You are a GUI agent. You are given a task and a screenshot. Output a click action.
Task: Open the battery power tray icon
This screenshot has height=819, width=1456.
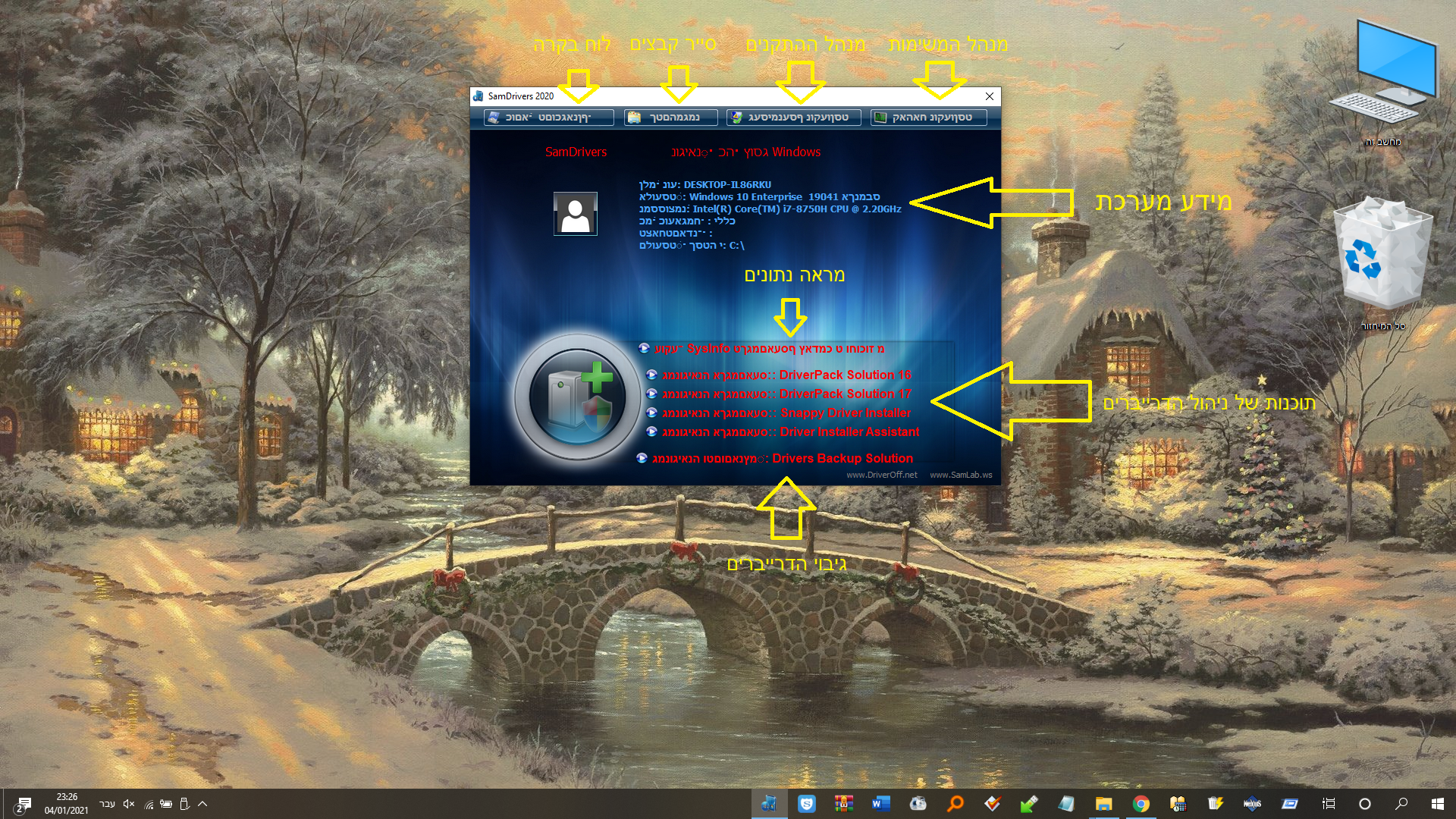coord(166,804)
